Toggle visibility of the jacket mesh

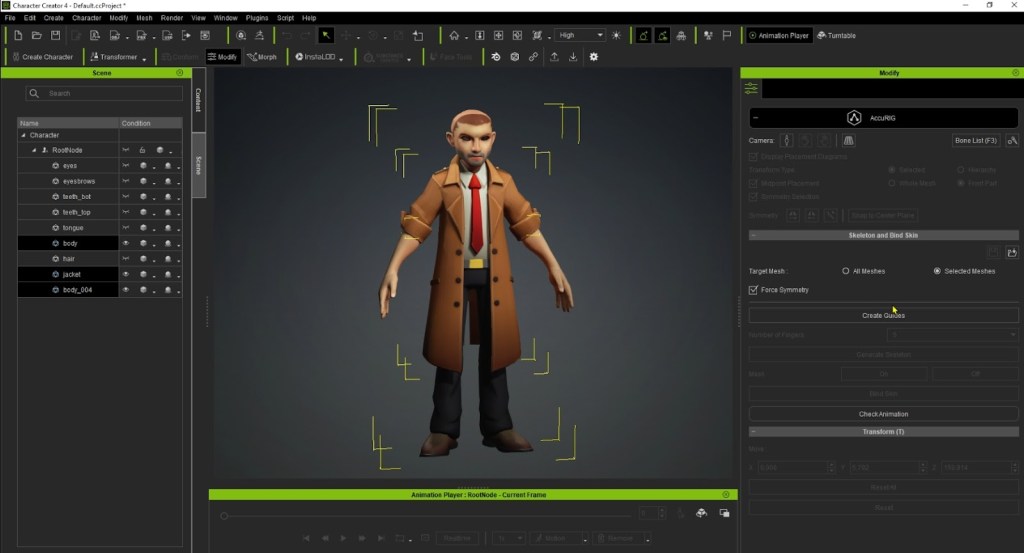pyautogui.click(x=125, y=274)
